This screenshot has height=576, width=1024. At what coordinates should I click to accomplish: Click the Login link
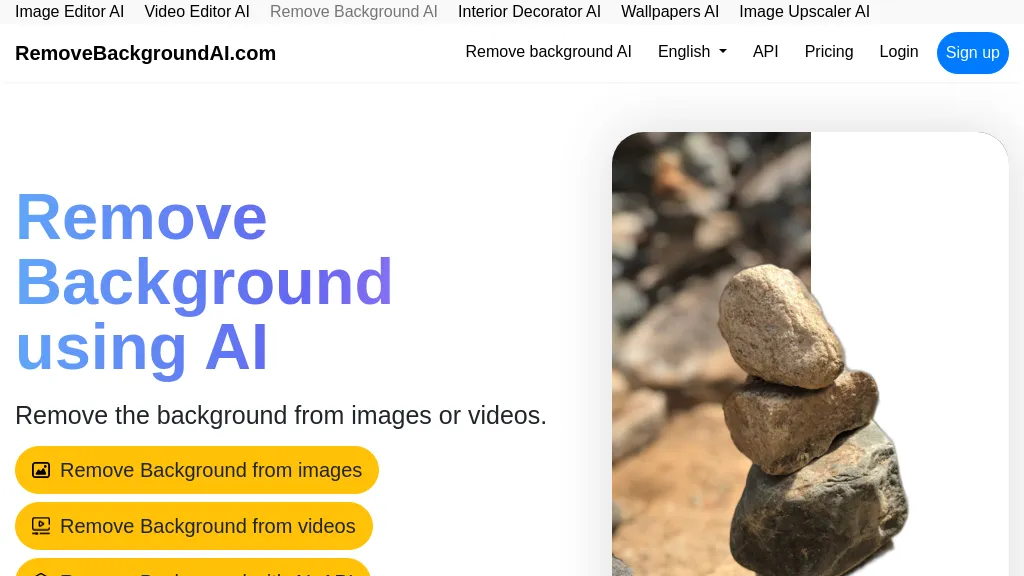[x=898, y=52]
